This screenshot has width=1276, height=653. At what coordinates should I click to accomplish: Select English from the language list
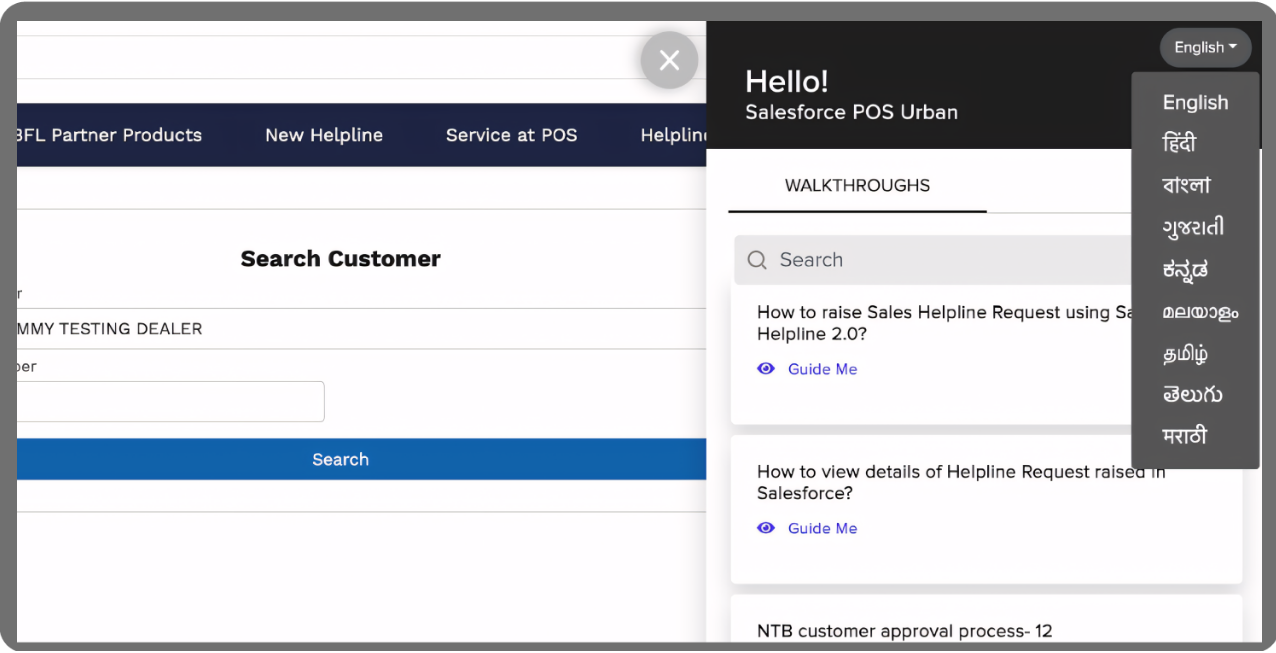(x=1194, y=102)
